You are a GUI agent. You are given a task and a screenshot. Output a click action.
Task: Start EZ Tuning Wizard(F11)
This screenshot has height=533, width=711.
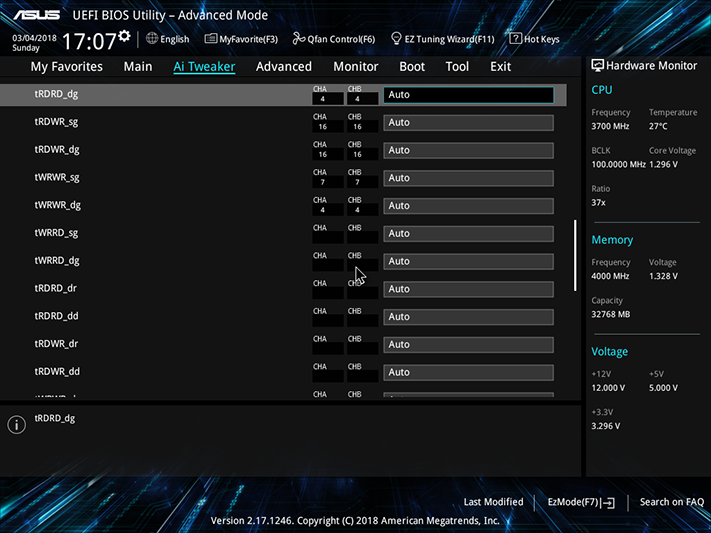pos(449,39)
